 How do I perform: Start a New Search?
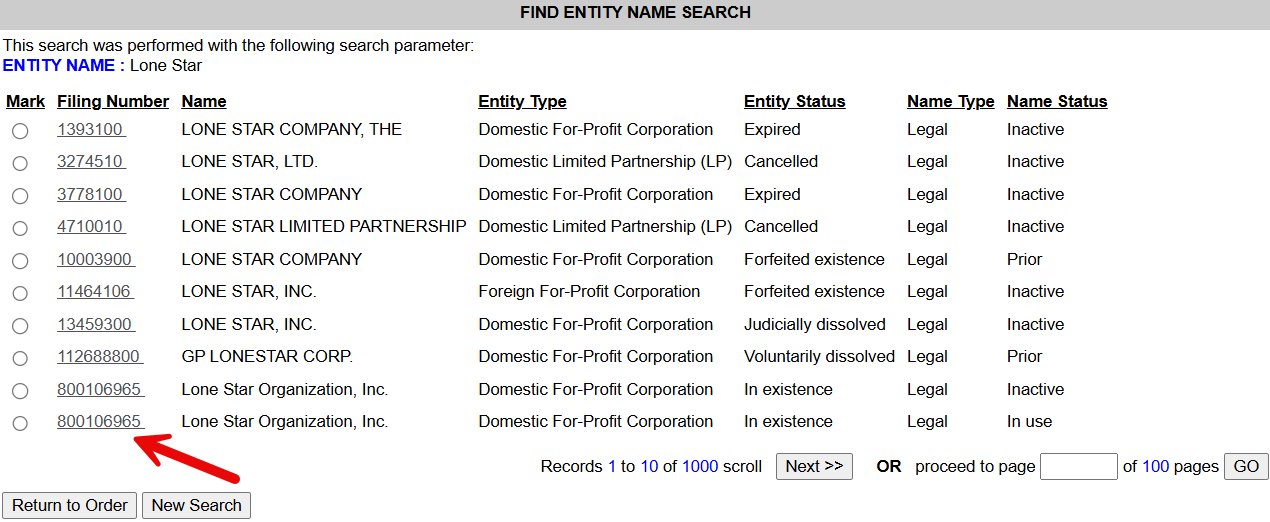[196, 506]
